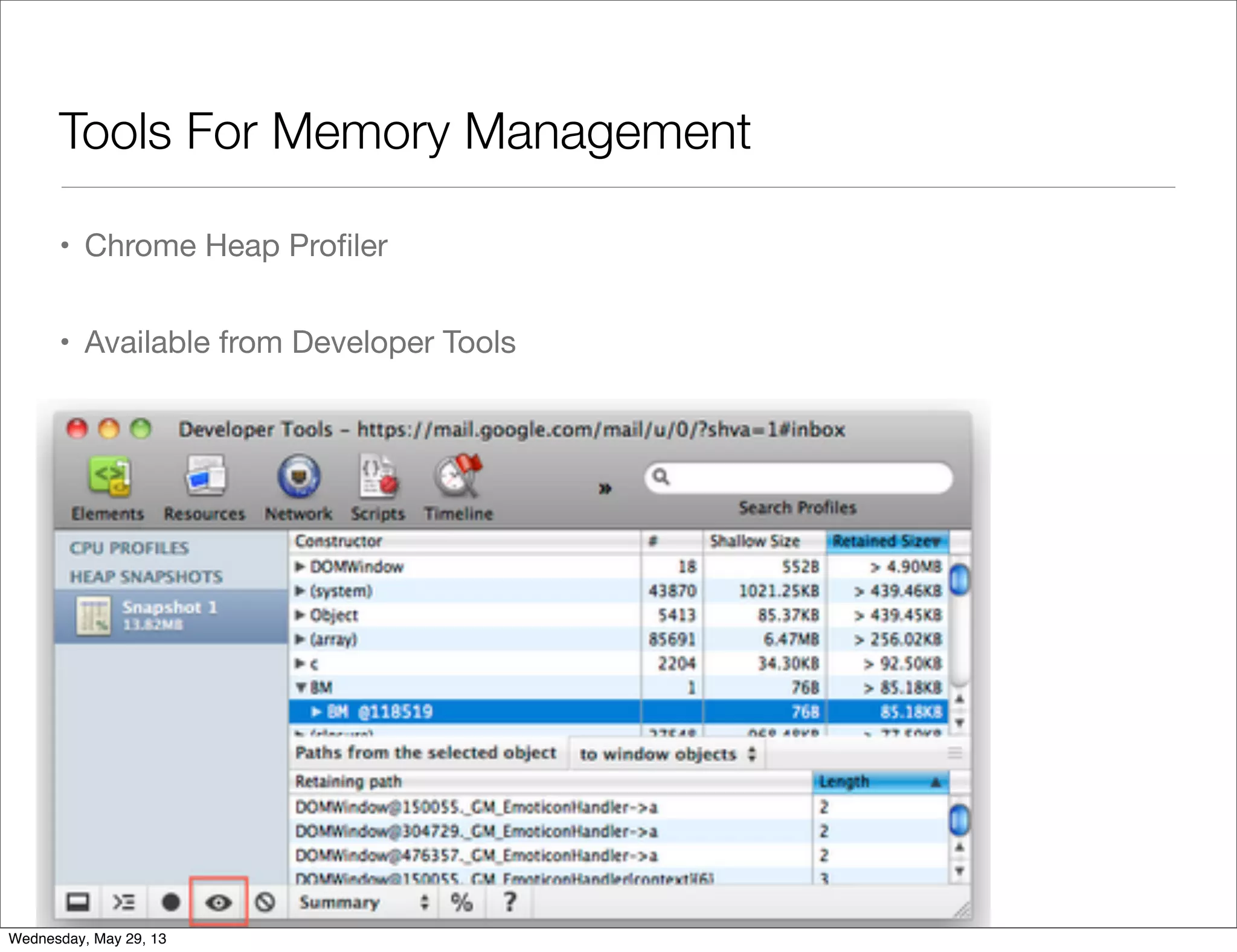Click the Snapshot 1 thumbnail icon

pyautogui.click(x=93, y=616)
